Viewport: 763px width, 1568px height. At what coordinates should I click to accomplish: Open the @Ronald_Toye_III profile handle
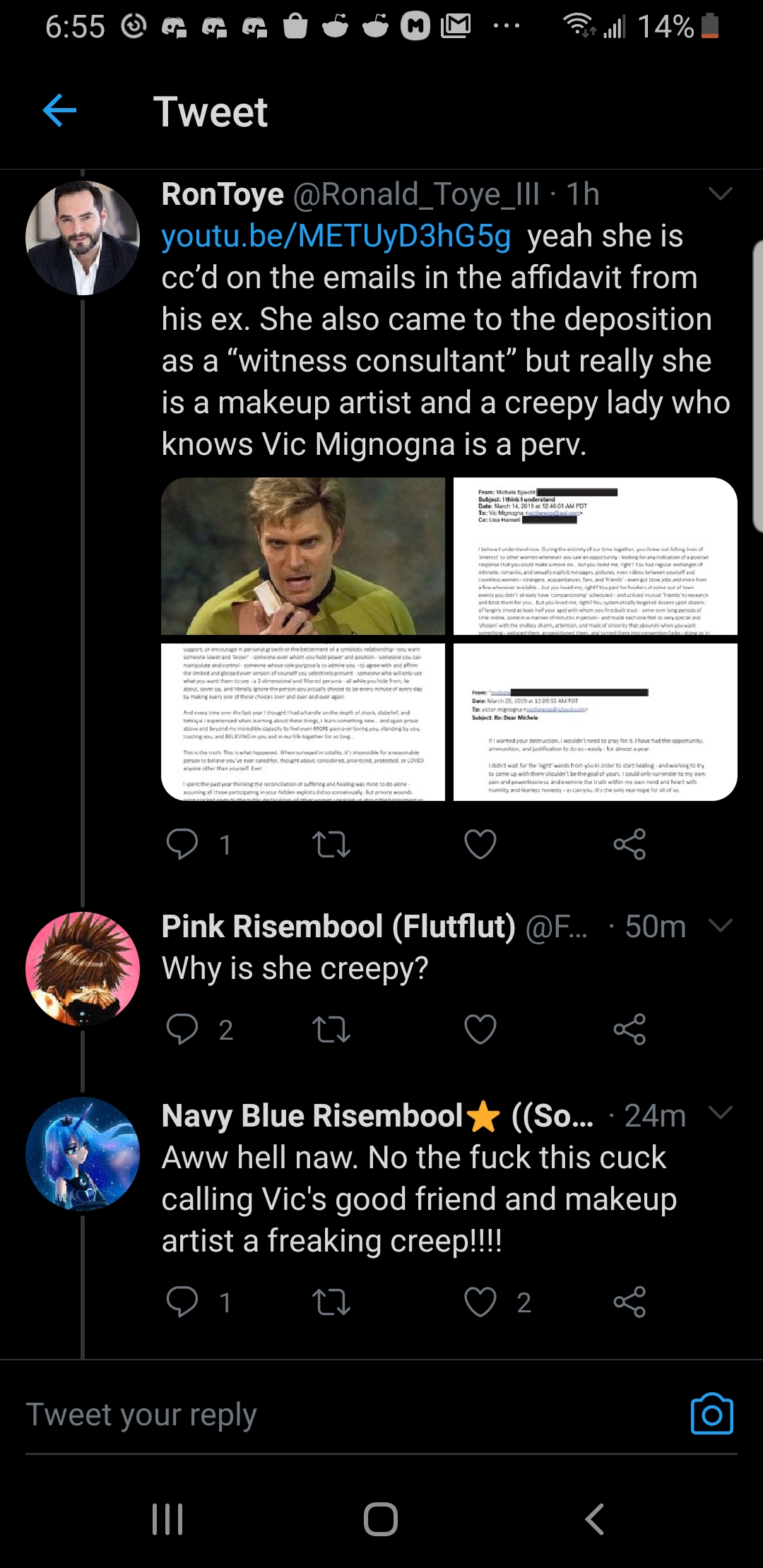click(416, 194)
